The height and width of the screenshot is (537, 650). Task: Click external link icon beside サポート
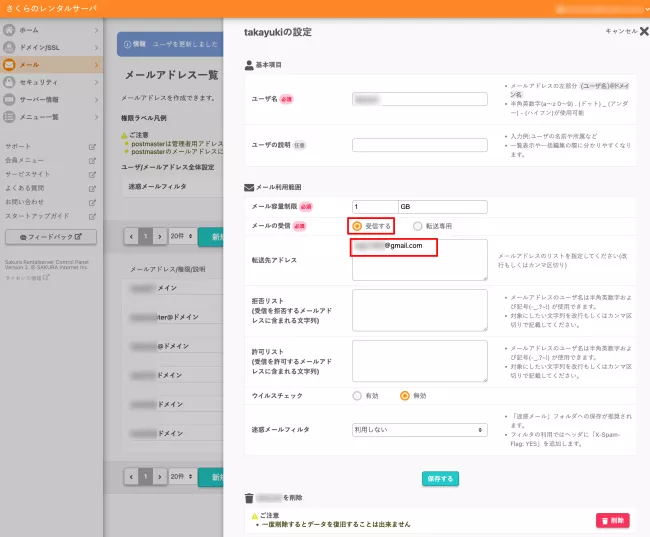(92, 147)
